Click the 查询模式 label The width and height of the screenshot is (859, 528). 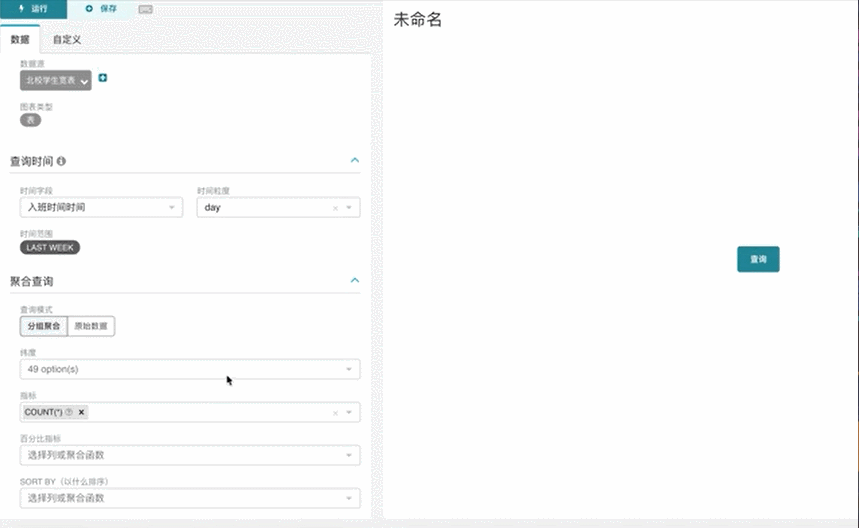coord(36,309)
